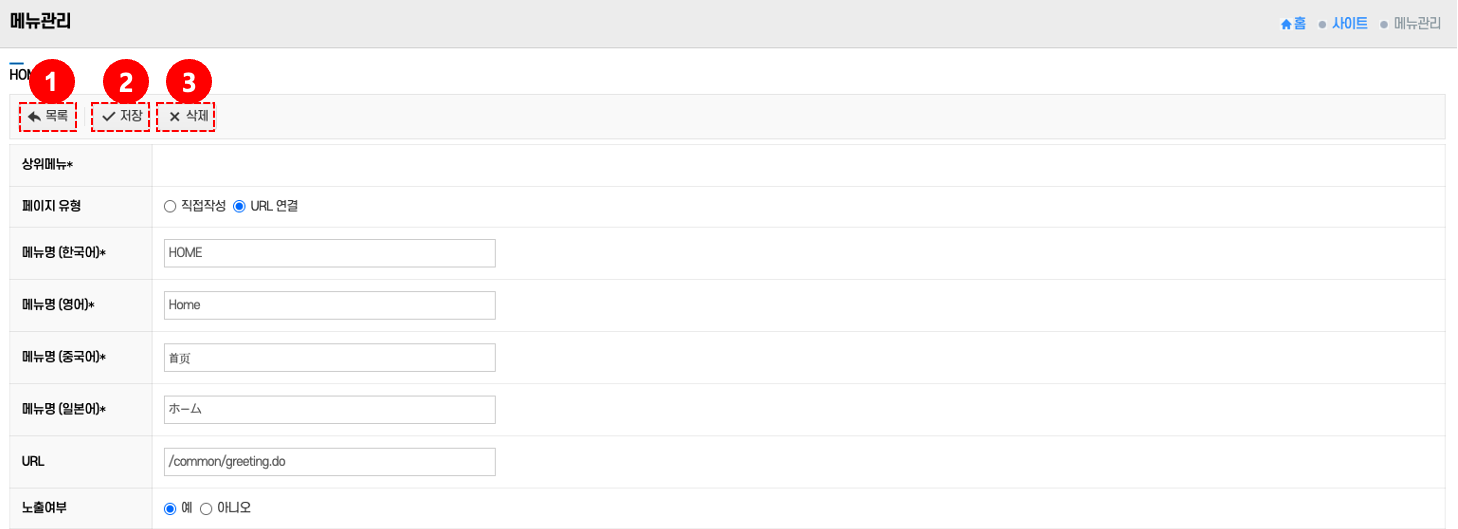
Task: Click the home icon in the breadcrumb
Action: 1286,24
